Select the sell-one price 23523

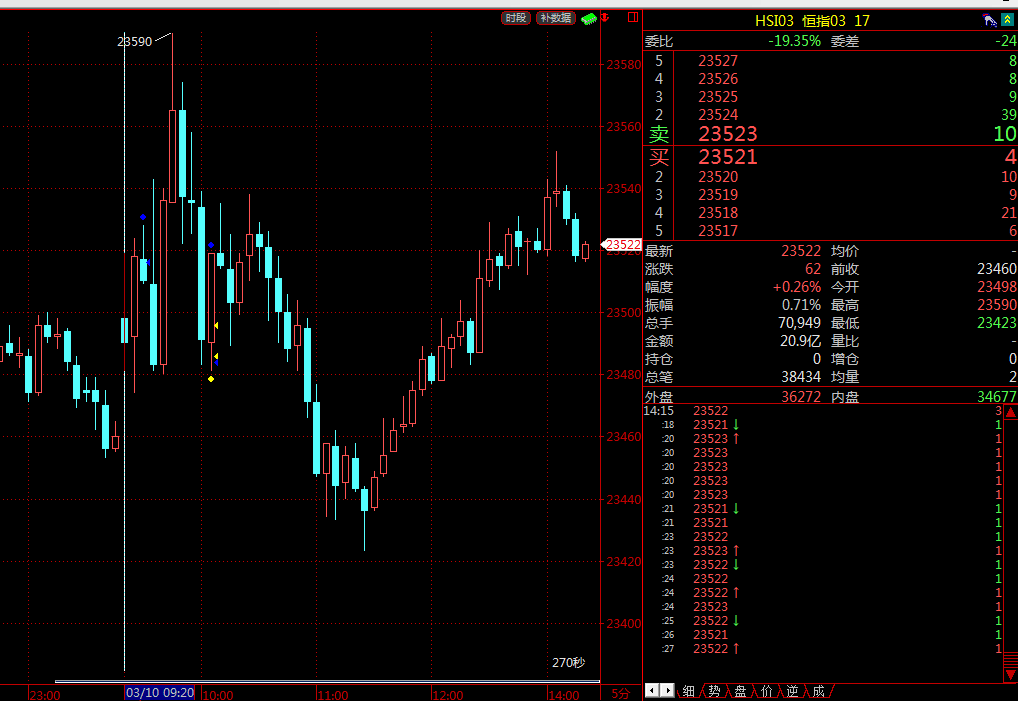tap(728, 134)
